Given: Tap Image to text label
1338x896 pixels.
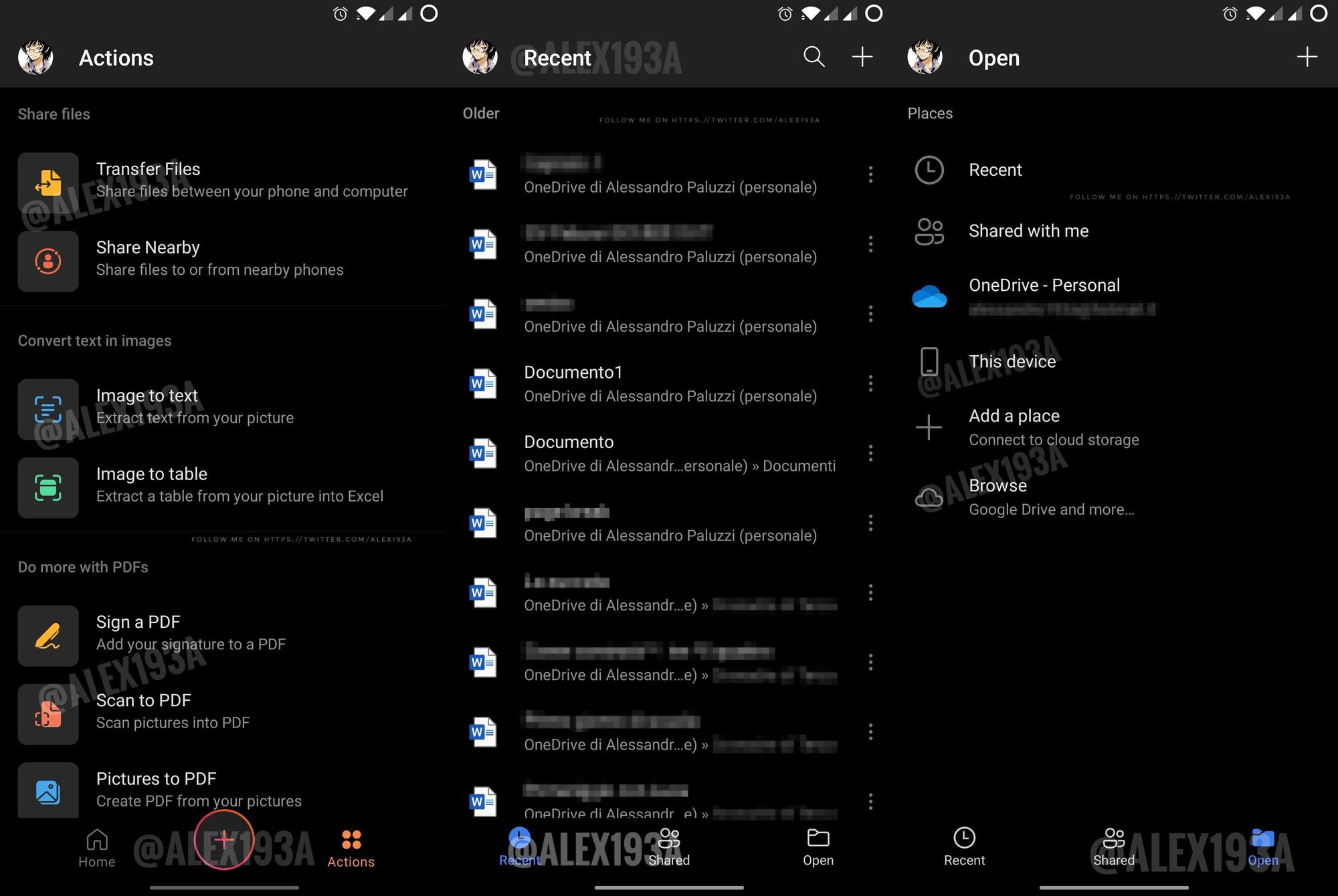Looking at the screenshot, I should tap(147, 396).
